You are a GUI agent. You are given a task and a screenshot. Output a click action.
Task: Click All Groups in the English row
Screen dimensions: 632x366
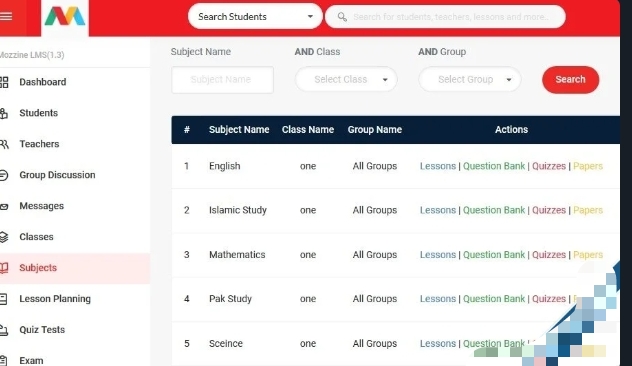pos(375,166)
